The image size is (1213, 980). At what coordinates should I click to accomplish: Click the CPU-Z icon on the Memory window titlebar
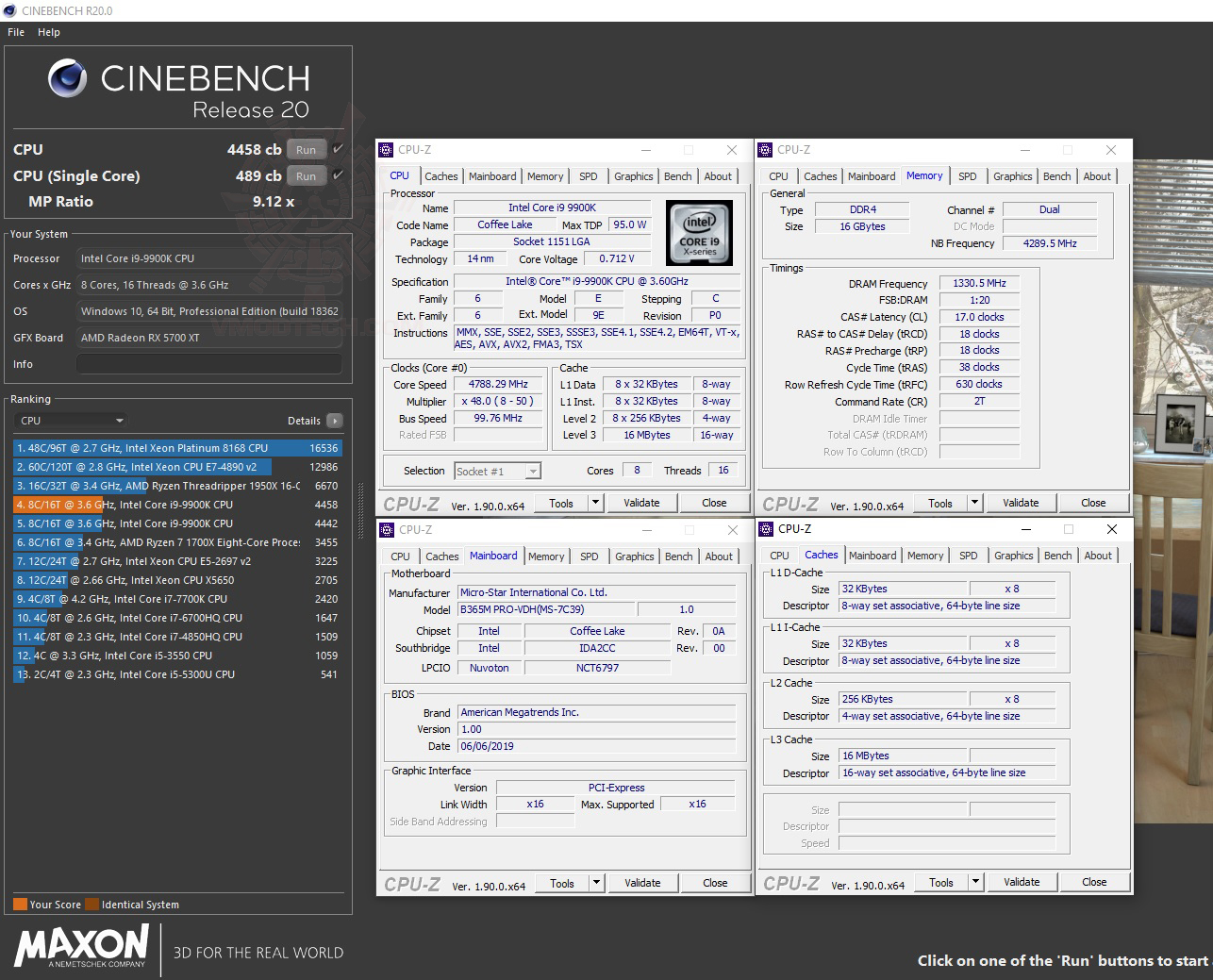pyautogui.click(x=765, y=149)
